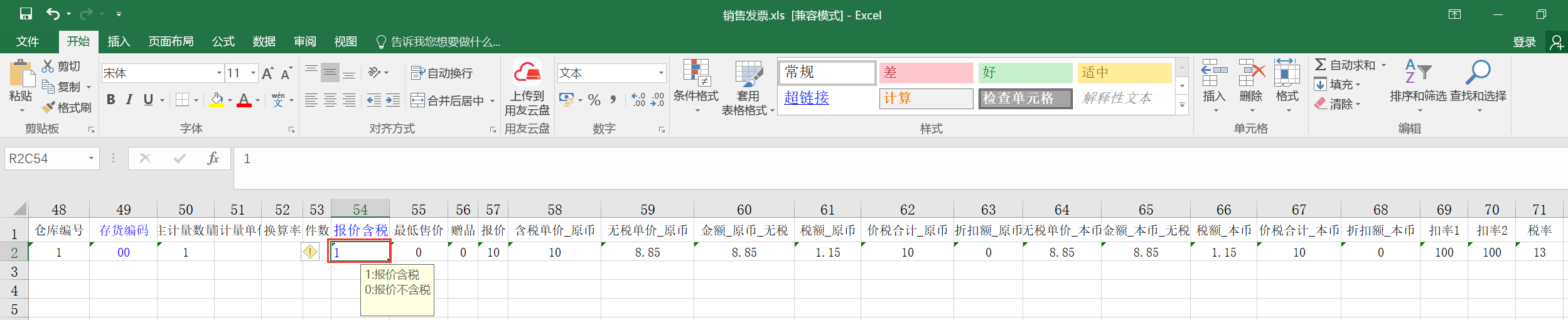This screenshot has width=1568, height=320.
Task: Decrease indent
Action: tap(374, 100)
